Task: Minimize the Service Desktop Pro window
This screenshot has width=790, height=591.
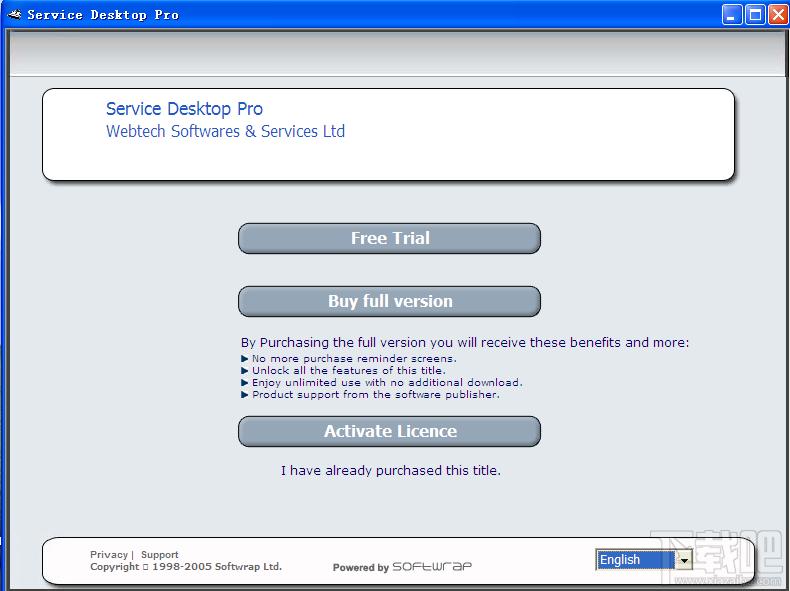Action: pos(732,14)
